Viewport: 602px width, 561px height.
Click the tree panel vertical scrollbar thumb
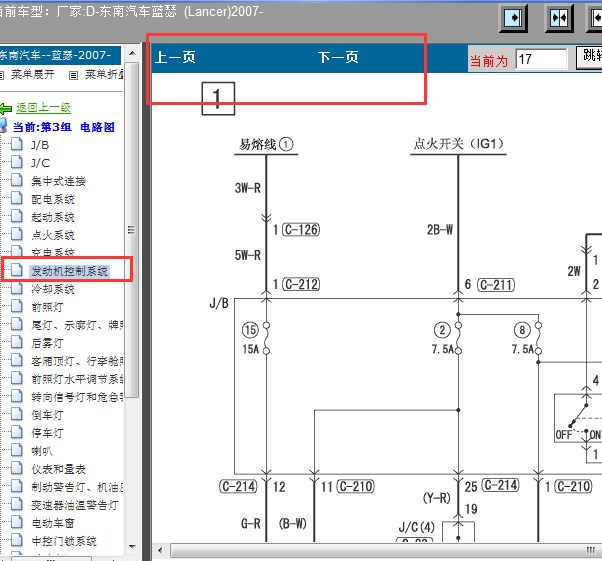(x=132, y=230)
